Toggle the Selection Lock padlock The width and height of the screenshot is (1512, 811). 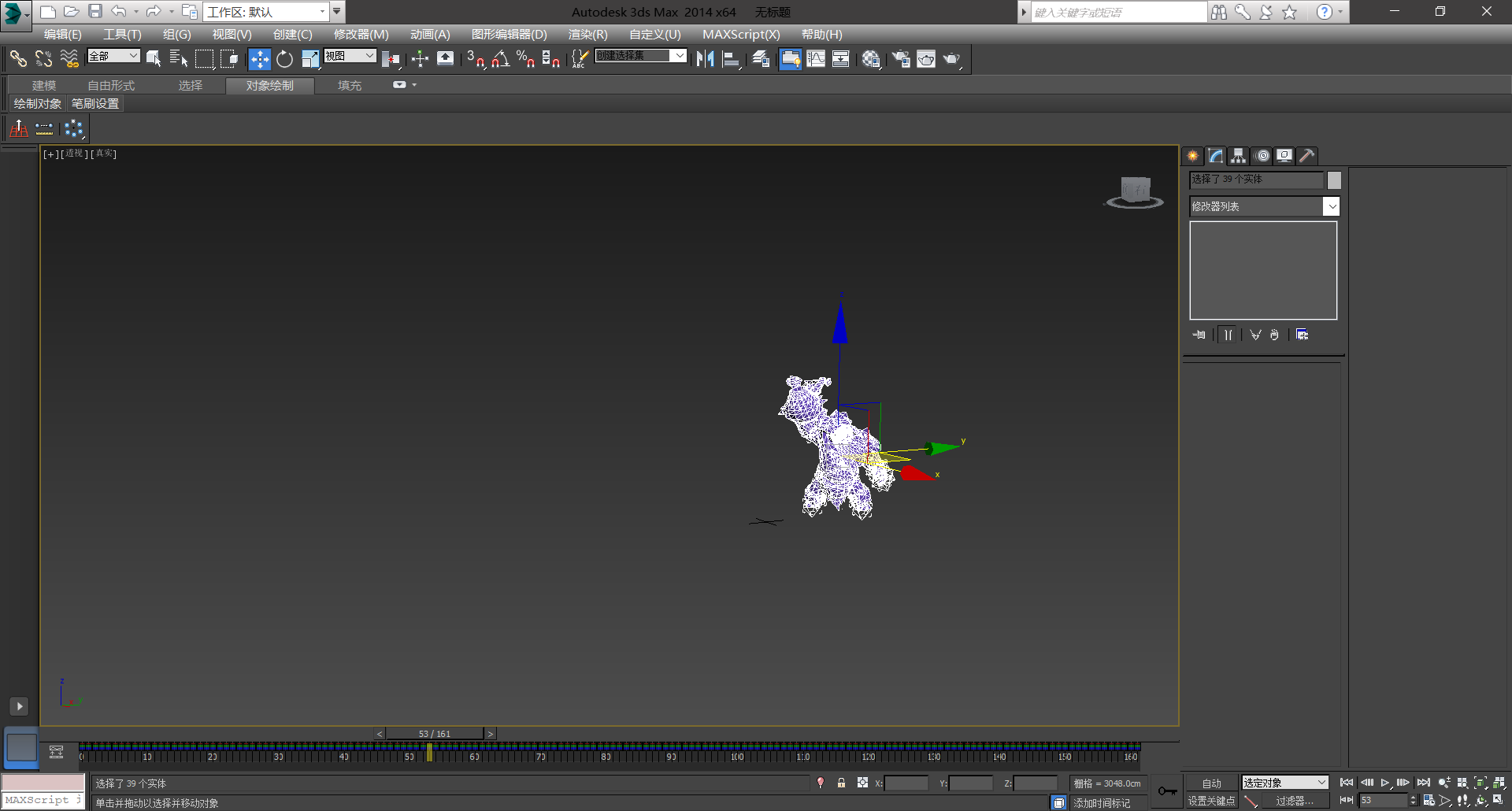coord(841,783)
